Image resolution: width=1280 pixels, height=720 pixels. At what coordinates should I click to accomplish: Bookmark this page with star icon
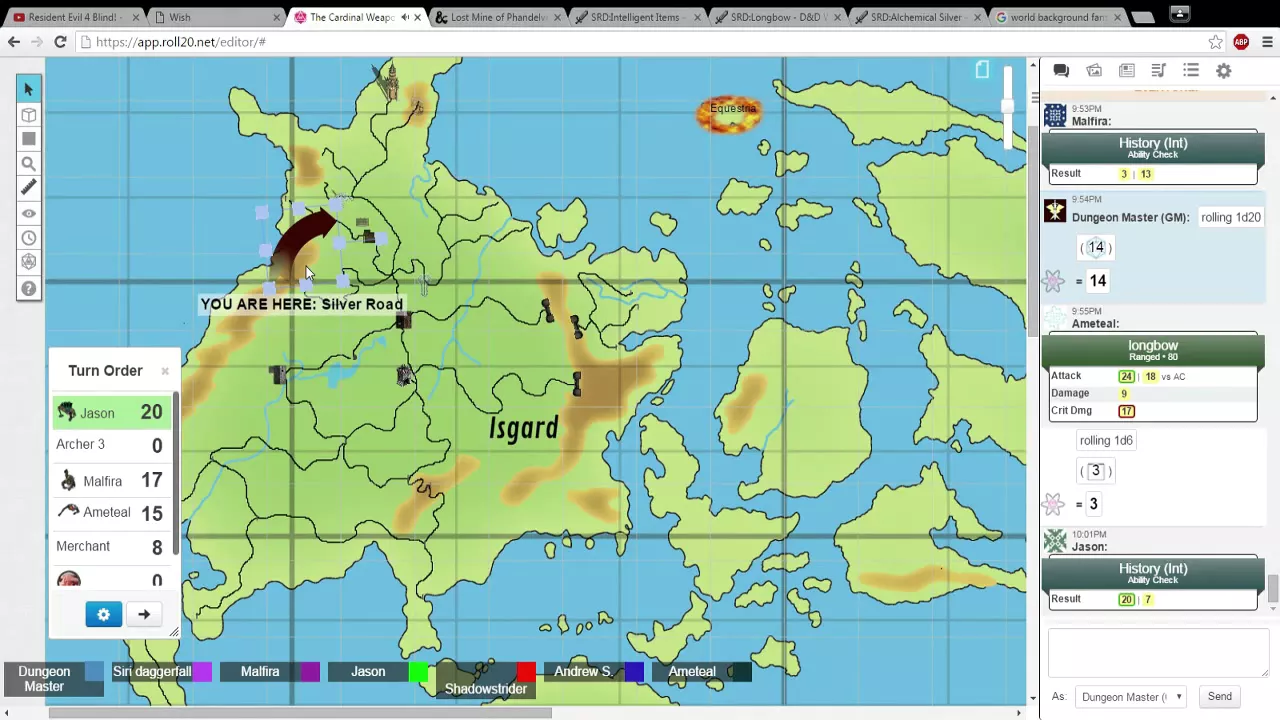click(1215, 42)
